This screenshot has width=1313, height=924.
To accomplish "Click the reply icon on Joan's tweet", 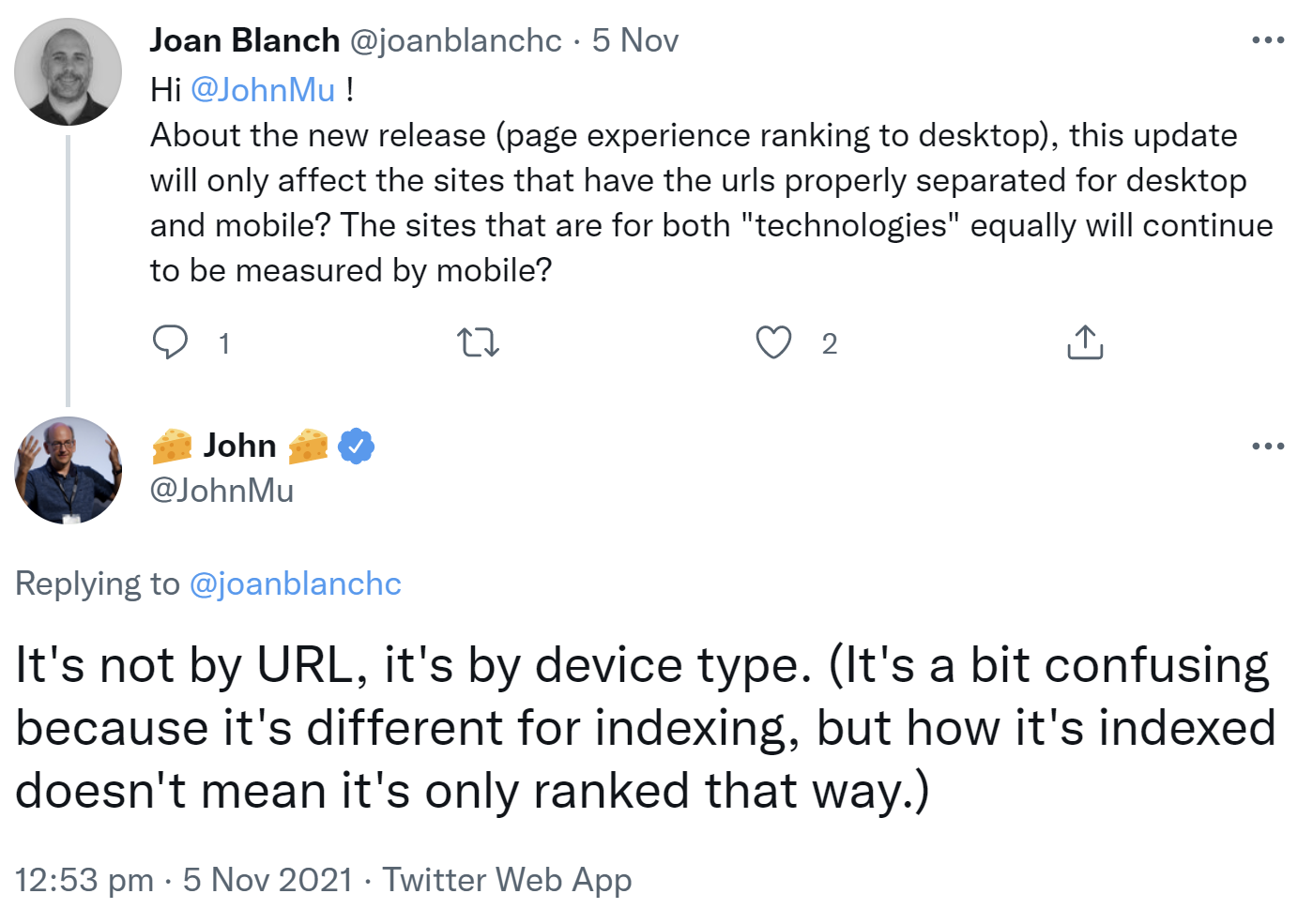I will click(170, 342).
